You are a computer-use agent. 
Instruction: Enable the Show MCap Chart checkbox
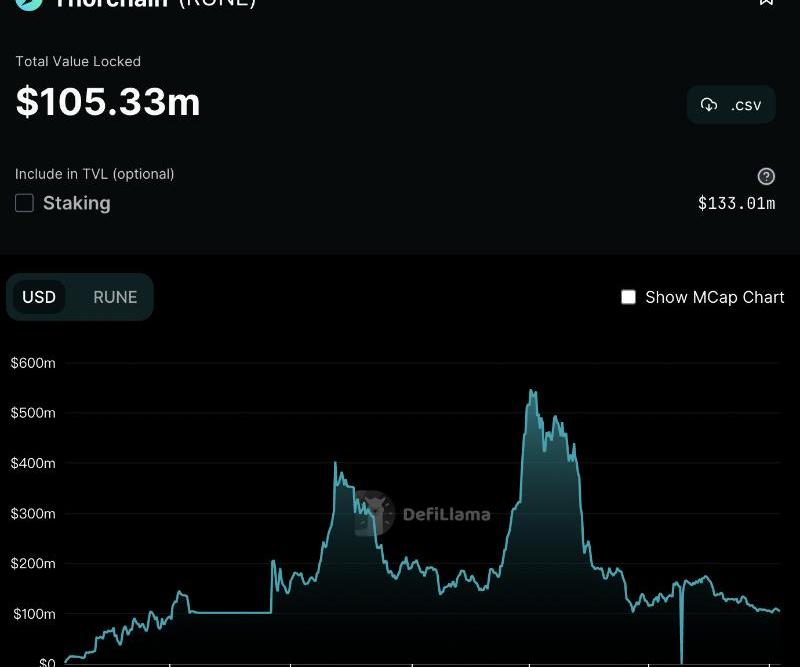coord(628,297)
